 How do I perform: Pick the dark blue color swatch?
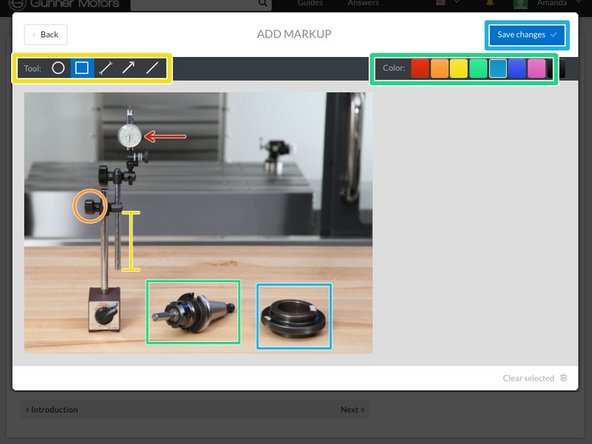(517, 68)
